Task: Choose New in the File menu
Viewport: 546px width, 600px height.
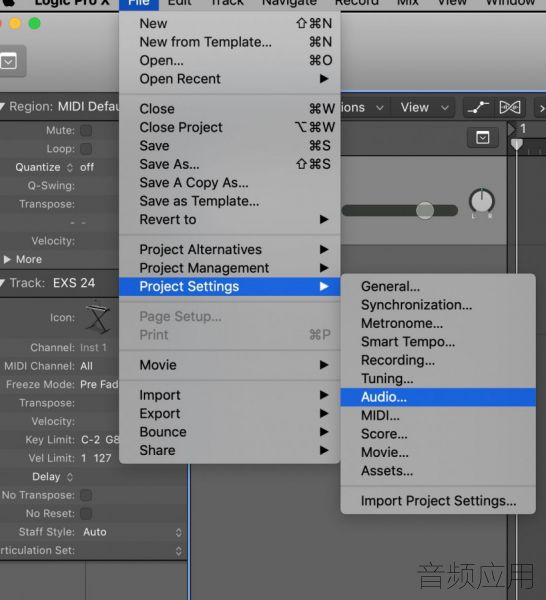Action: click(230, 23)
